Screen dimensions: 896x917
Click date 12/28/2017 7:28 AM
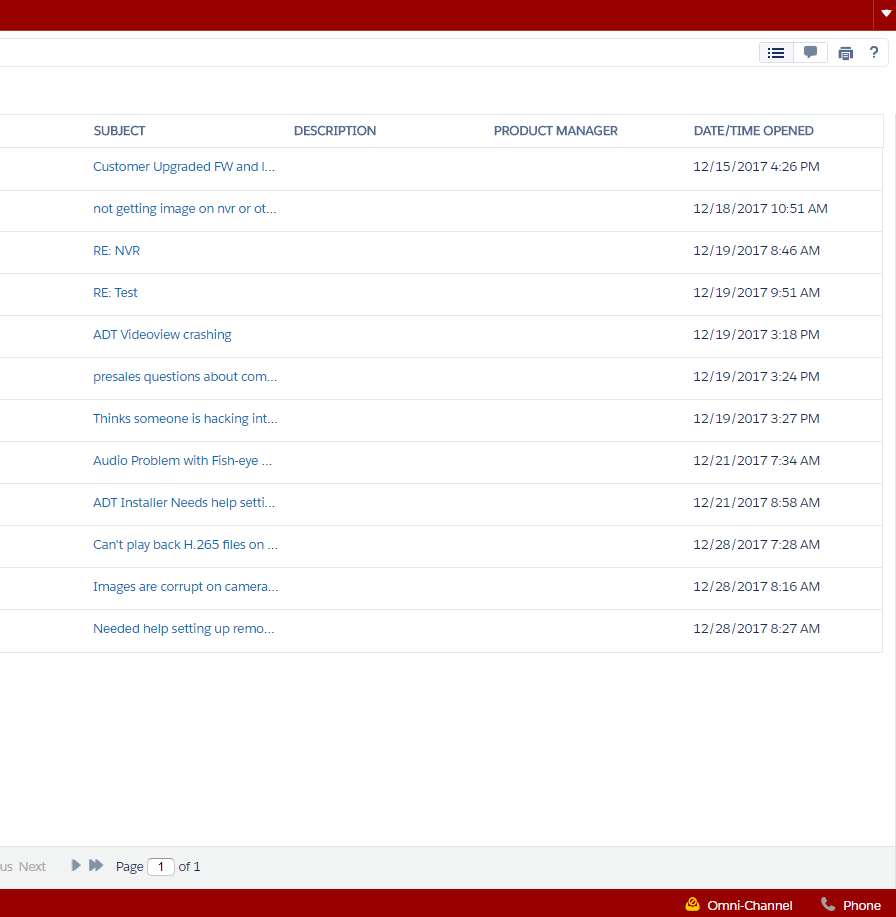coord(756,545)
